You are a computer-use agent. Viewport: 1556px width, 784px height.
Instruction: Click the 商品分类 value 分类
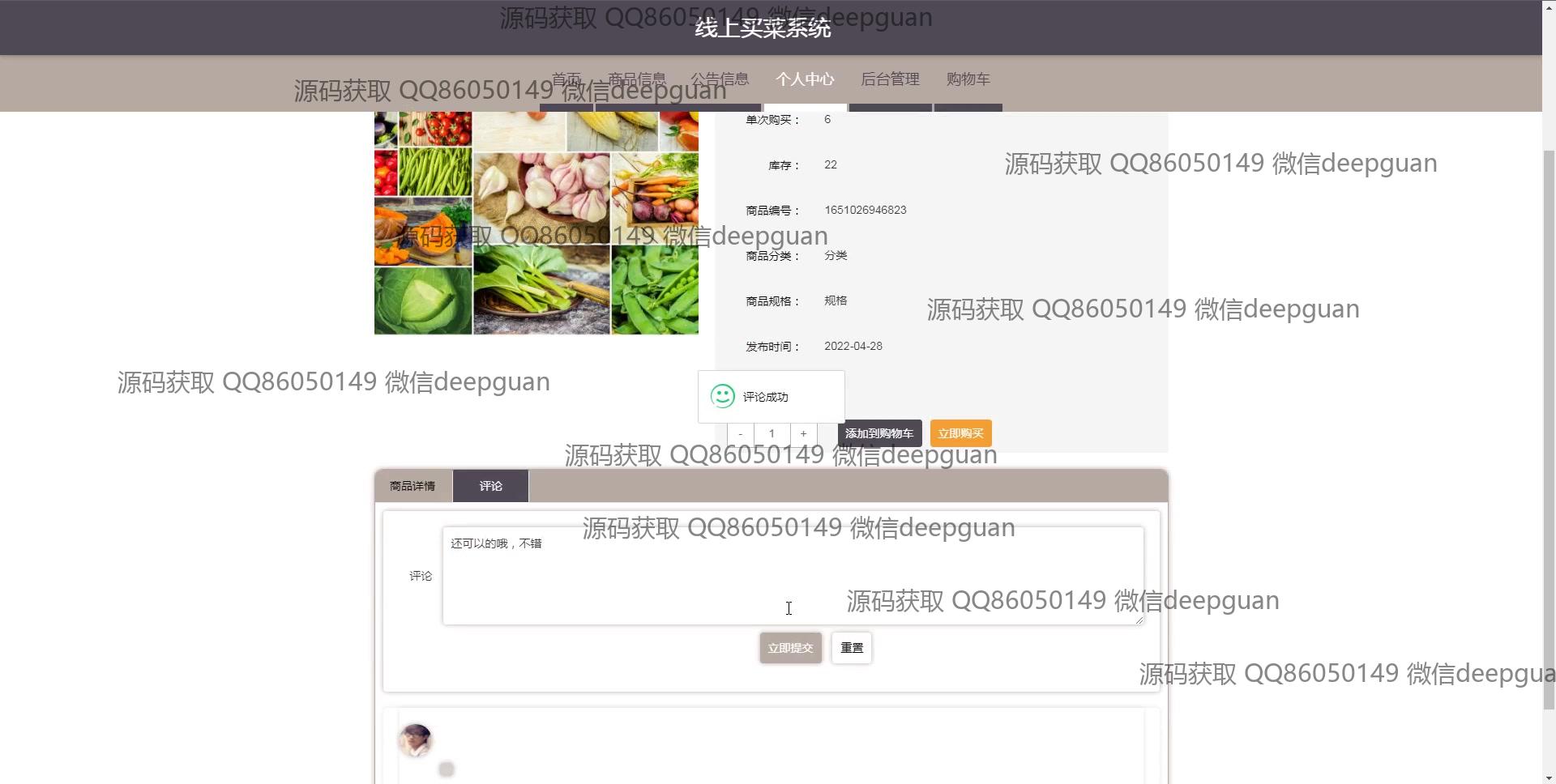click(x=836, y=255)
